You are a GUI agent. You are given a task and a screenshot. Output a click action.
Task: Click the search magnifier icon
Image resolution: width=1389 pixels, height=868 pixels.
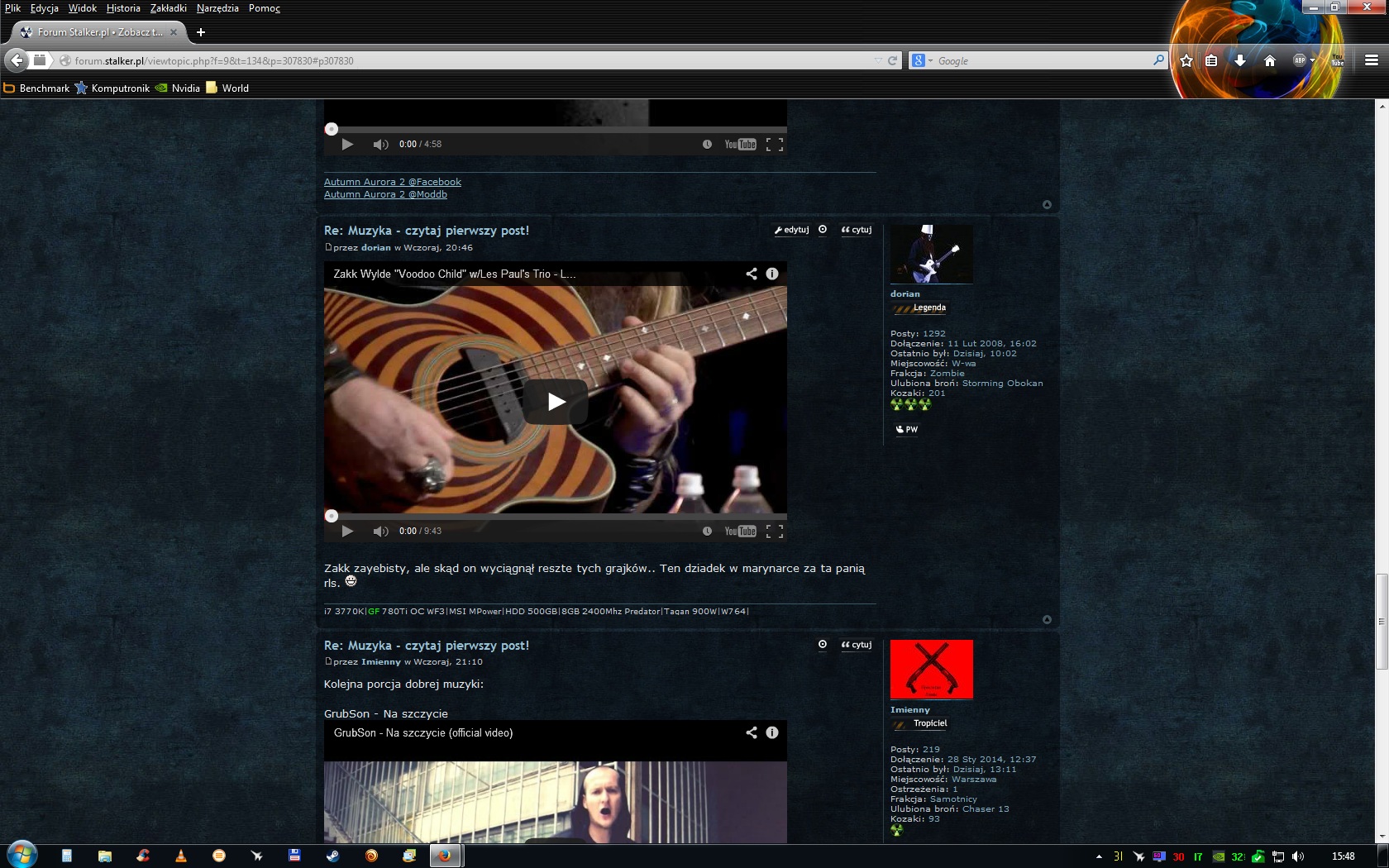pos(1158,60)
